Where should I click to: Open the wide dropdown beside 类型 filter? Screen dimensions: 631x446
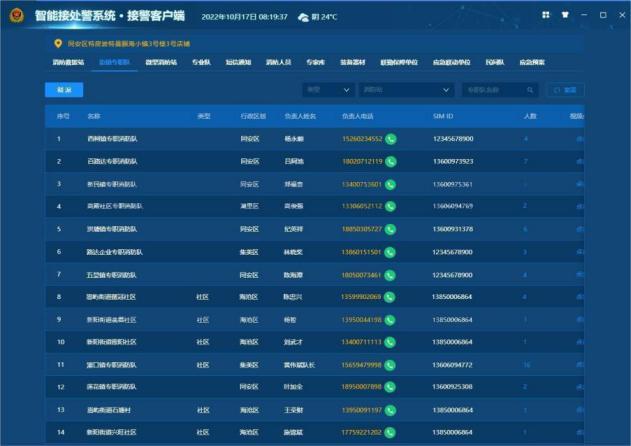[406, 90]
